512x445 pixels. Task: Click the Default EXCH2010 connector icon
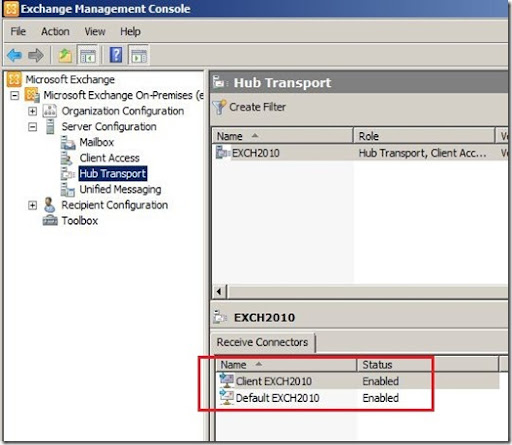(x=226, y=397)
